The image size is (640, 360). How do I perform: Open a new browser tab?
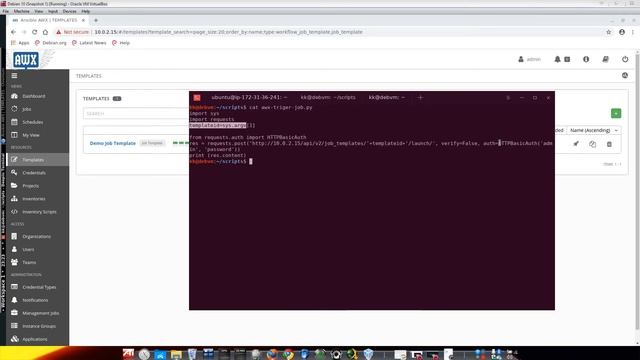tap(96, 20)
